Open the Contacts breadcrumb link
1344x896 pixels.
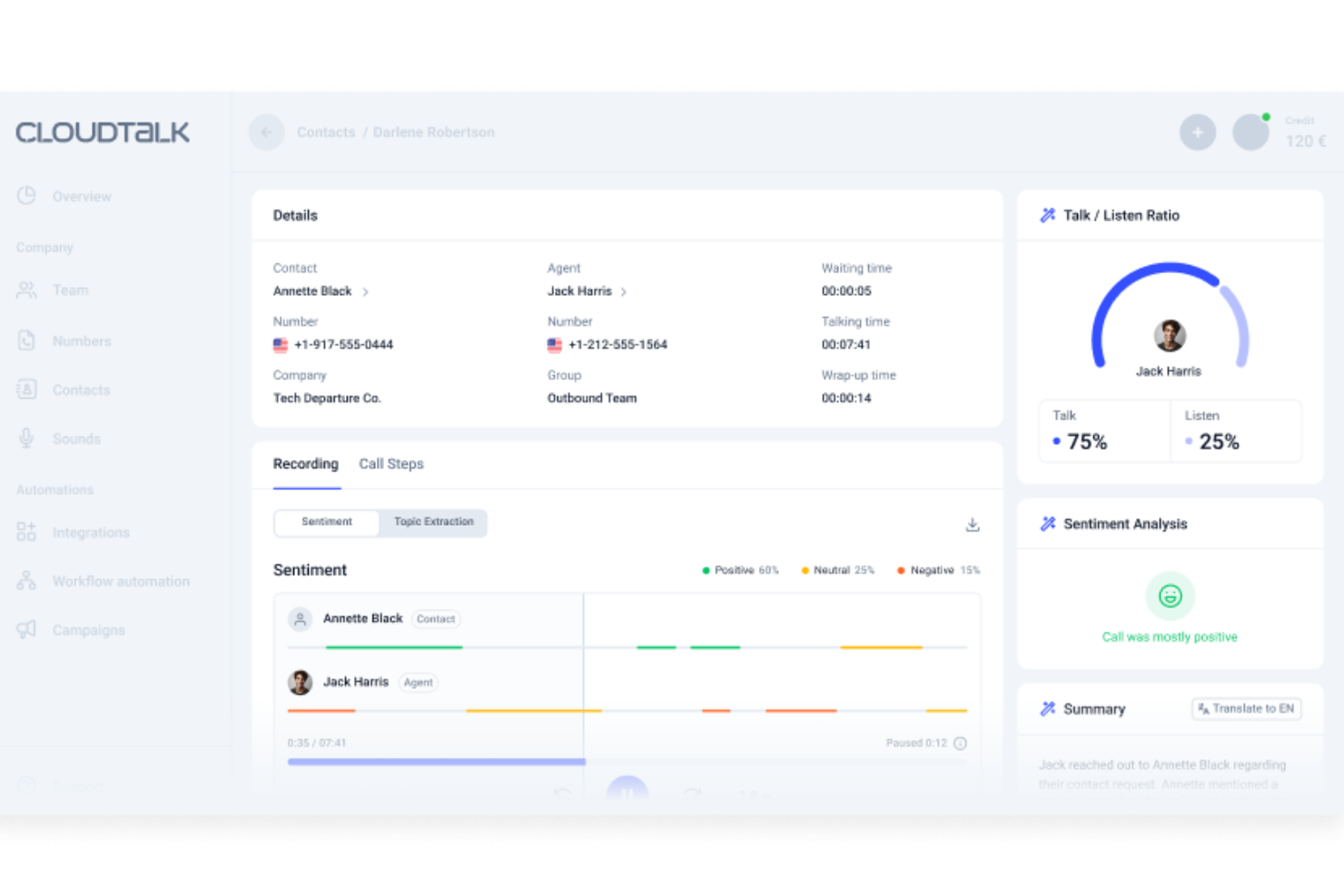[326, 132]
